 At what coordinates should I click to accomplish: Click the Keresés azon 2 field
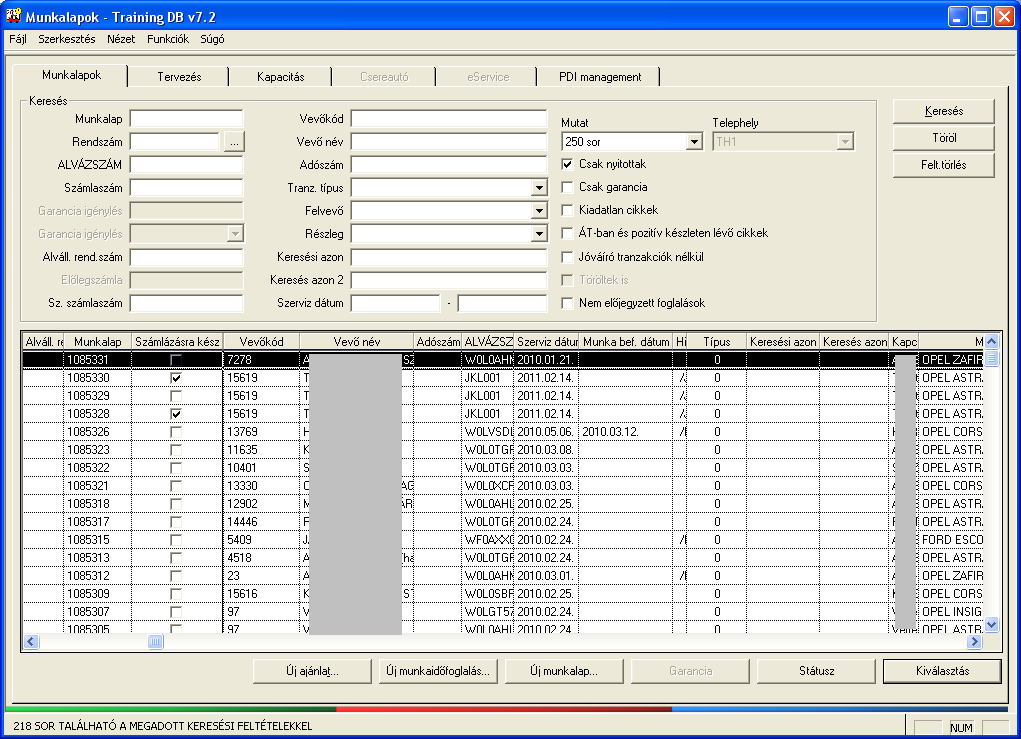pyautogui.click(x=449, y=280)
